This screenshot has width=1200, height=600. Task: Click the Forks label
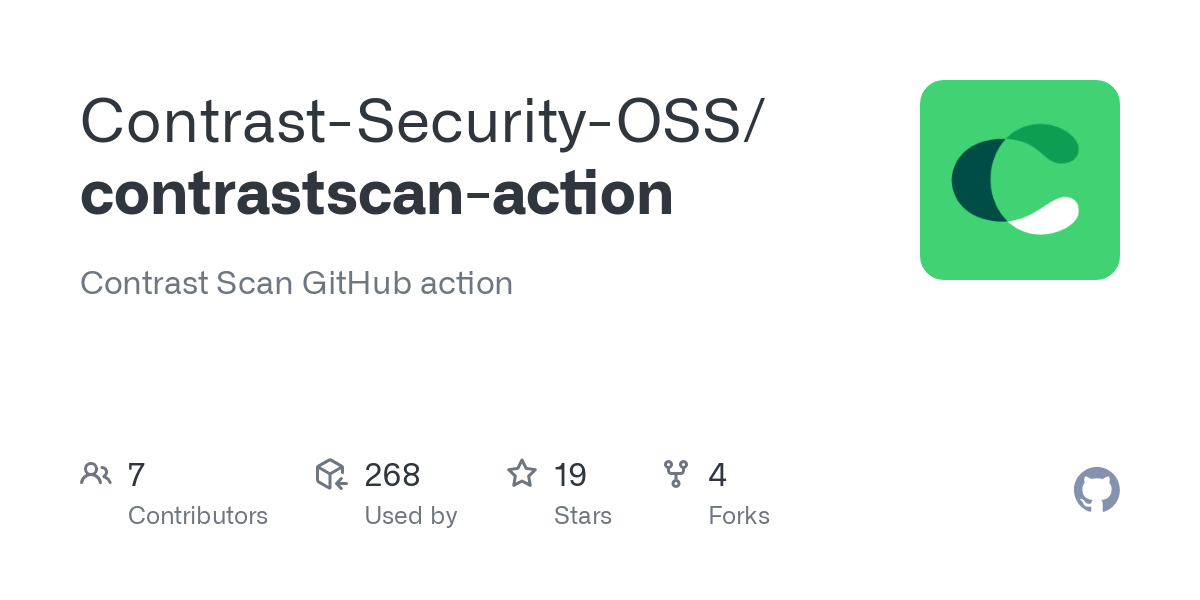[x=738, y=516]
